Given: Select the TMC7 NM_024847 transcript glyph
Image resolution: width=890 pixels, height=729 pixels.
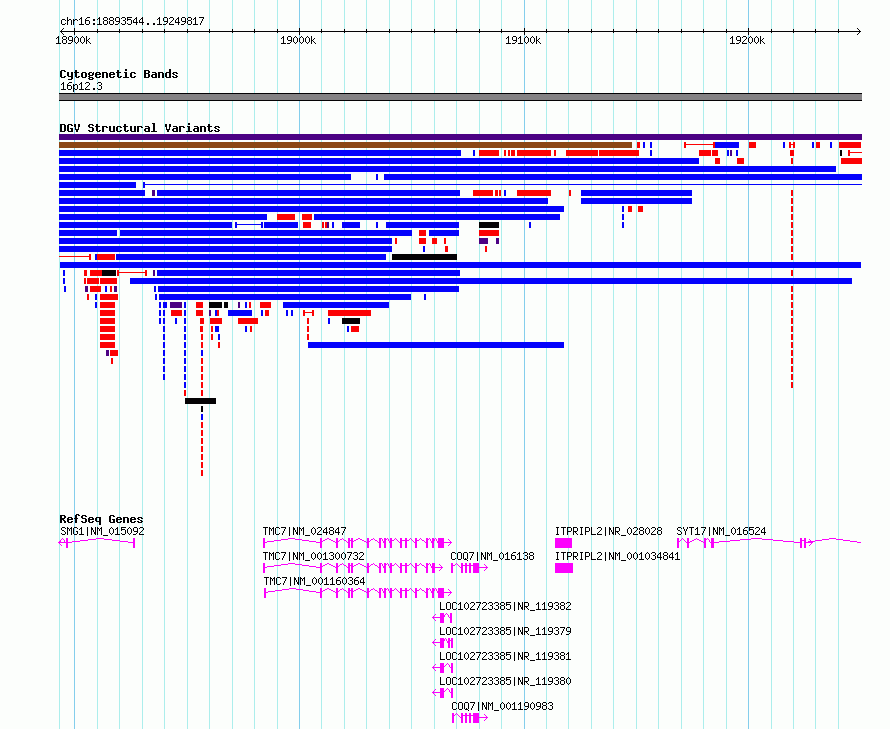Looking at the screenshot, I should (x=357, y=543).
